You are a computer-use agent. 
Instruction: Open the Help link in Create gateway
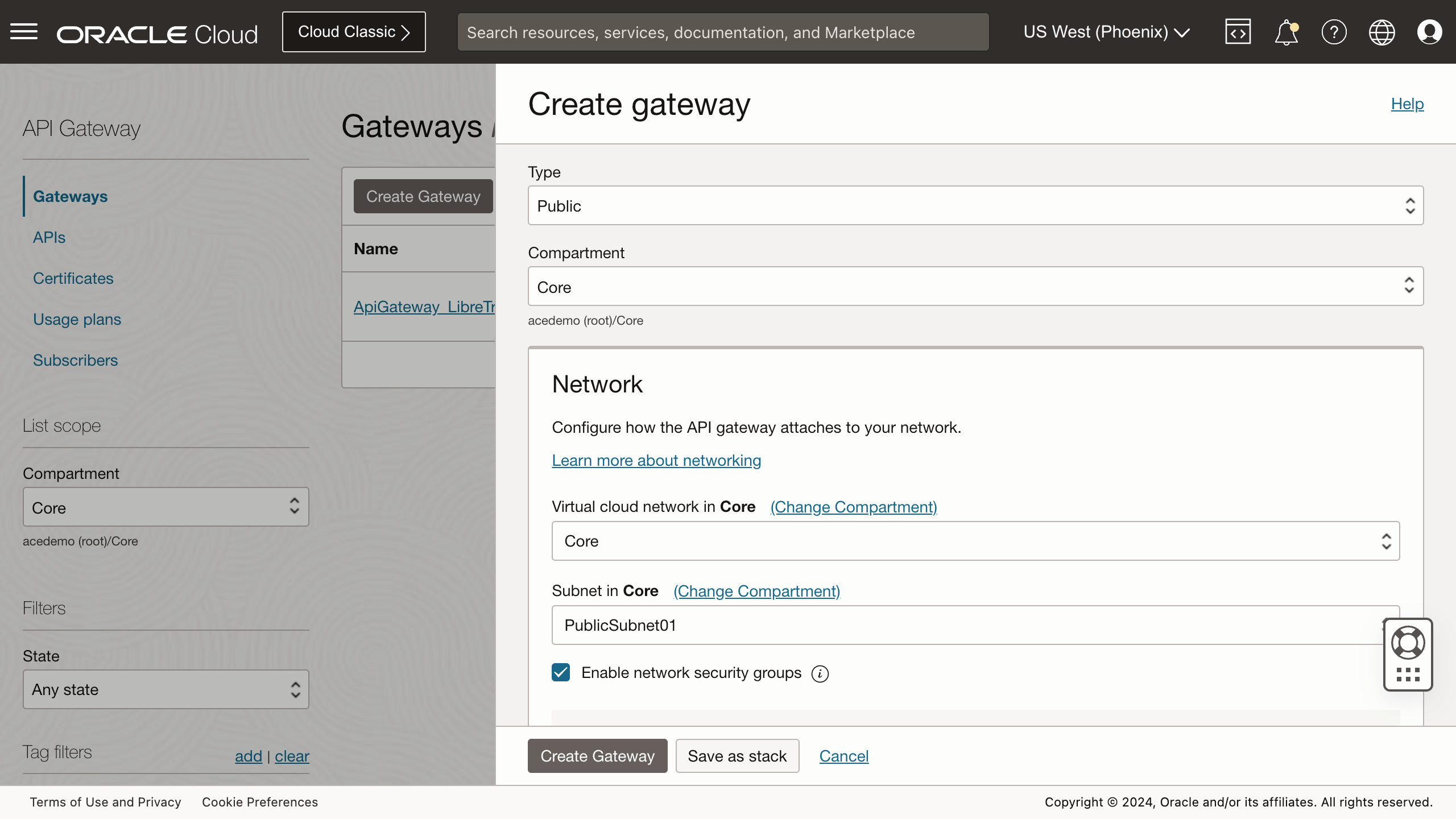[1407, 104]
